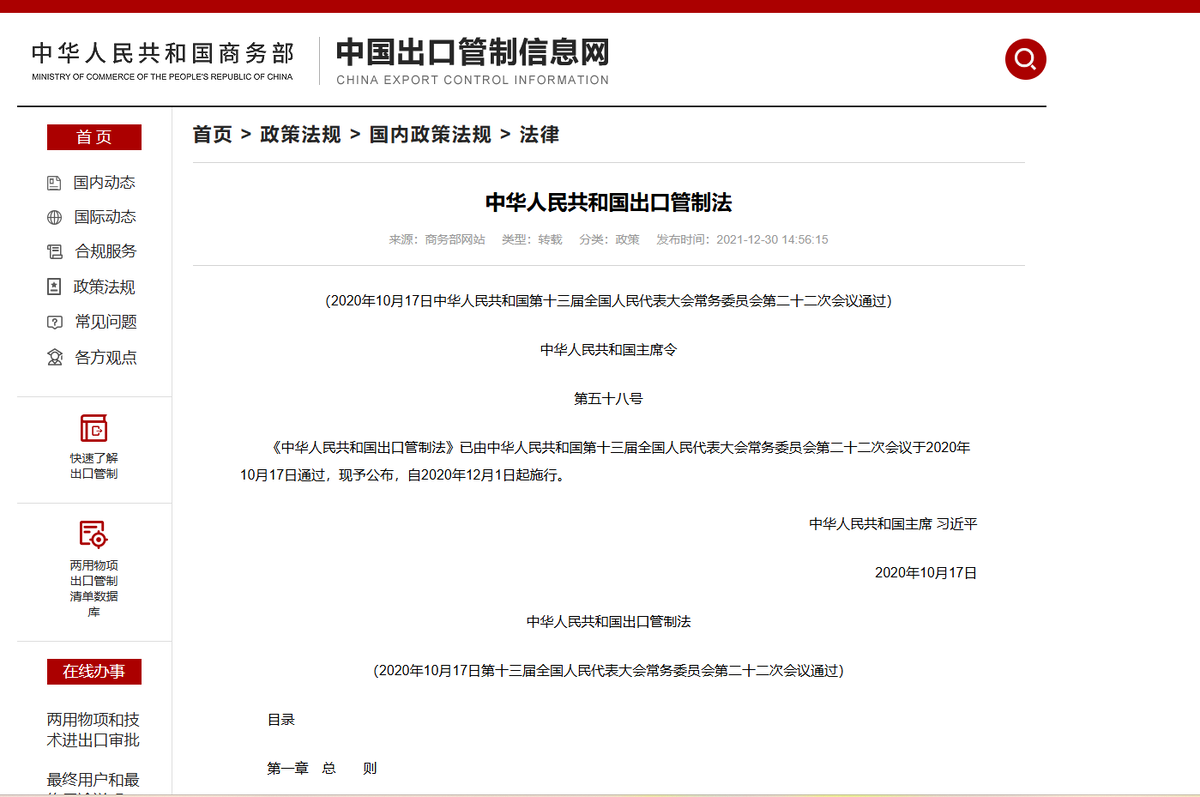Click the article title 中华人民共和国出口管制法
The width and height of the screenshot is (1200, 797).
(x=609, y=203)
